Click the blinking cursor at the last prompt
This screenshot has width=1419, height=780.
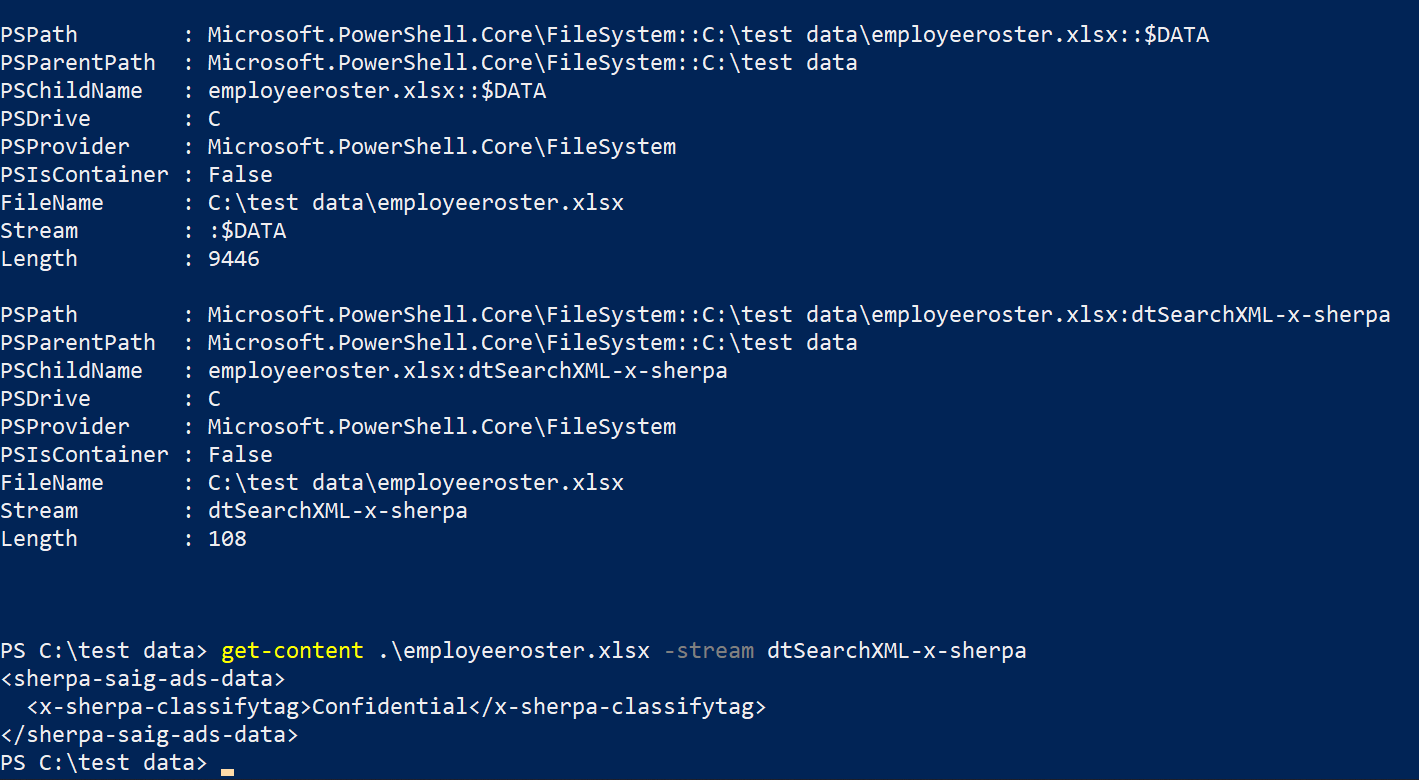[x=227, y=771]
